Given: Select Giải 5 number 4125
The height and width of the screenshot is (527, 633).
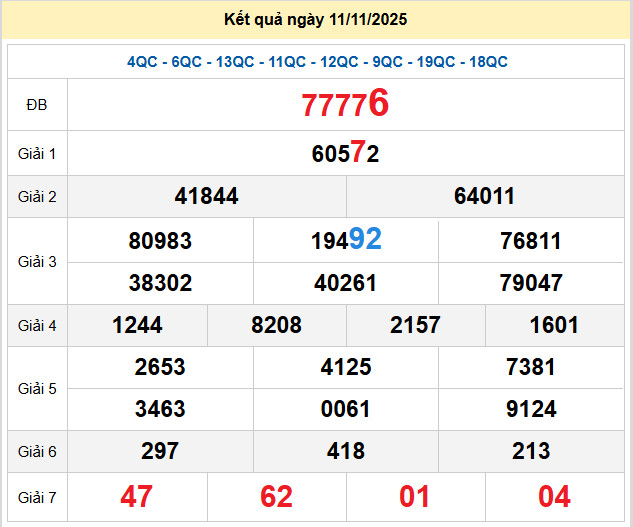Looking at the screenshot, I should tap(345, 367).
